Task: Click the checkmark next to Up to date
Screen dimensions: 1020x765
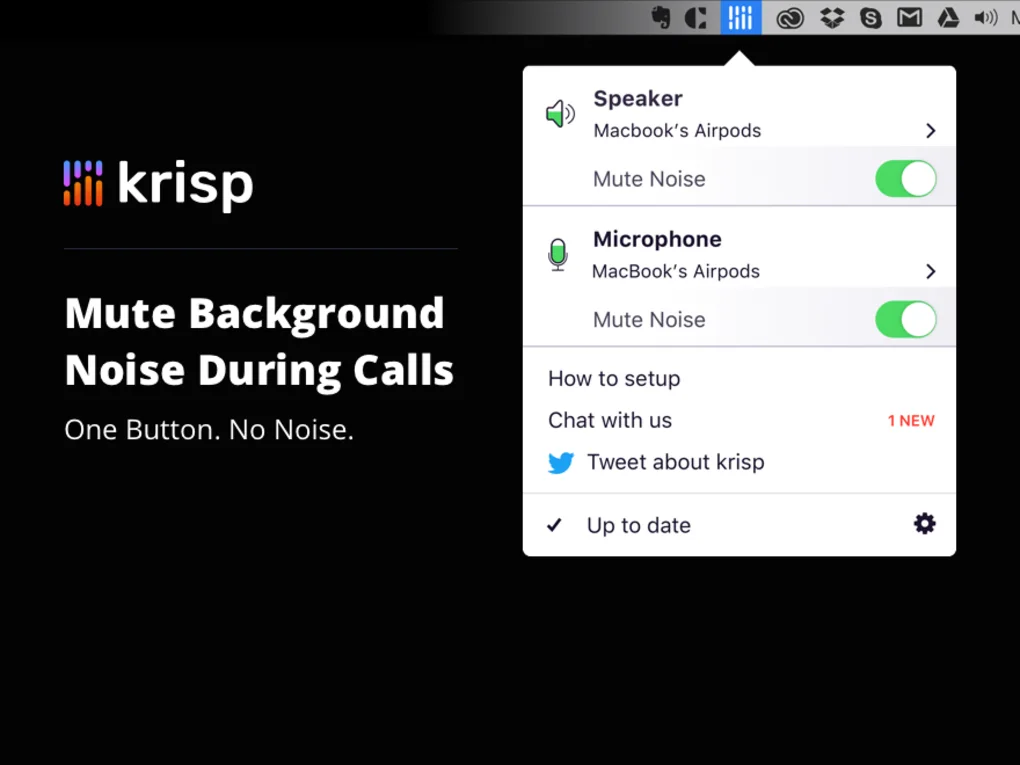Action: click(554, 525)
